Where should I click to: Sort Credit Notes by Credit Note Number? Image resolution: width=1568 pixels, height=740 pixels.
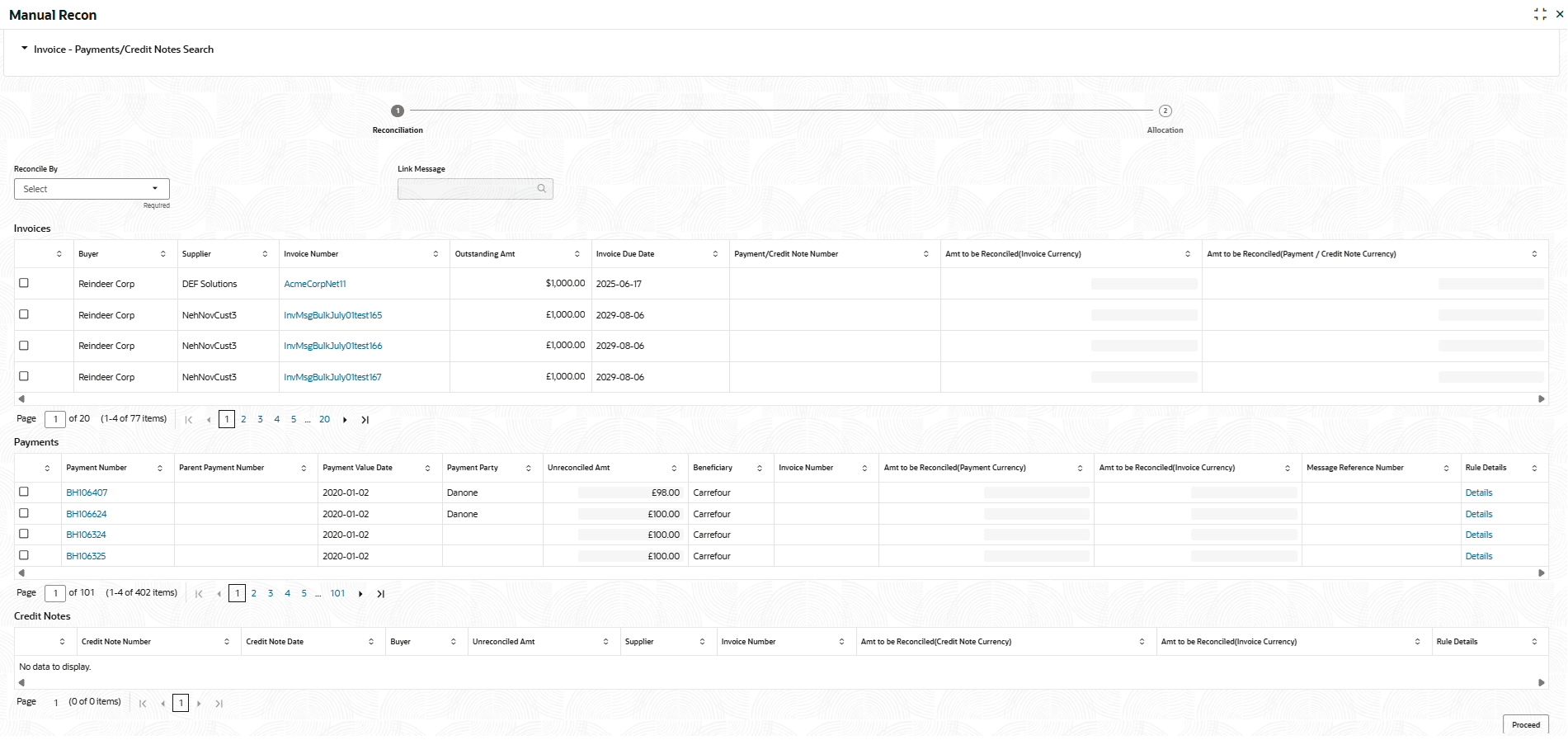pyautogui.click(x=227, y=642)
